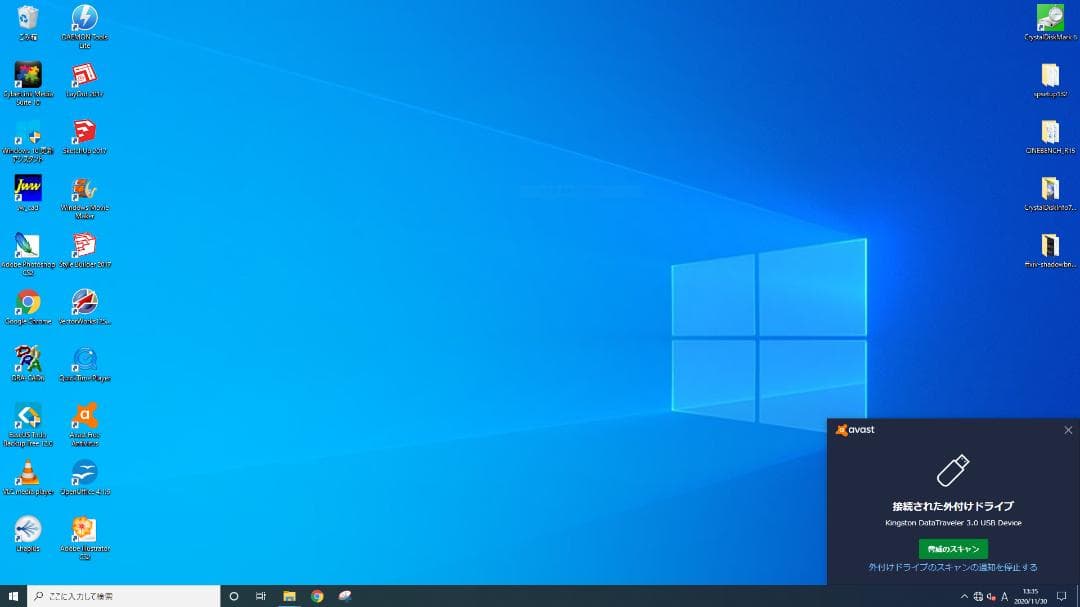This screenshot has width=1080, height=607.
Task: Click the link to stop external drive scan notifications
Action: tap(952, 567)
